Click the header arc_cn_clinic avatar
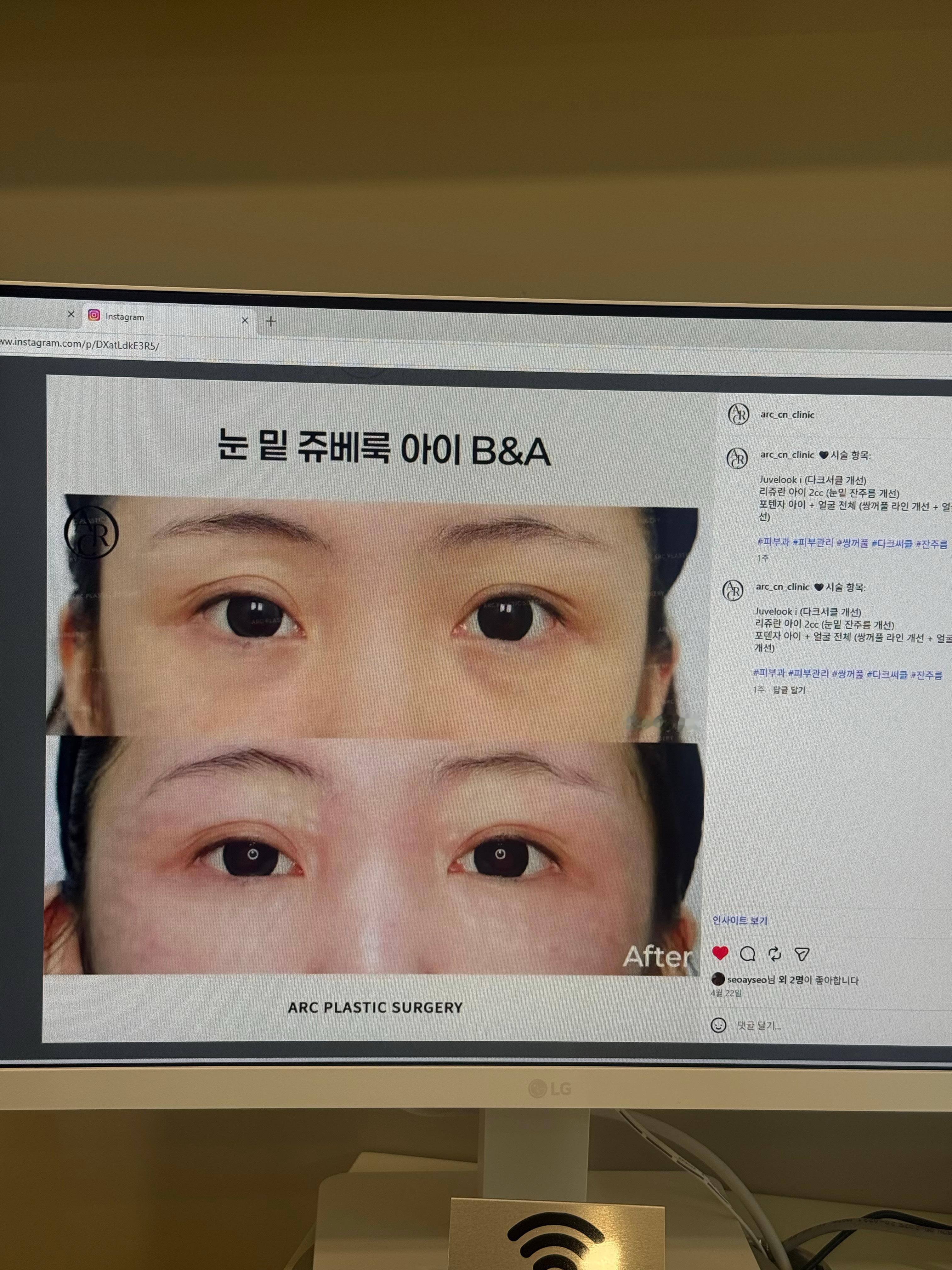 [x=738, y=414]
